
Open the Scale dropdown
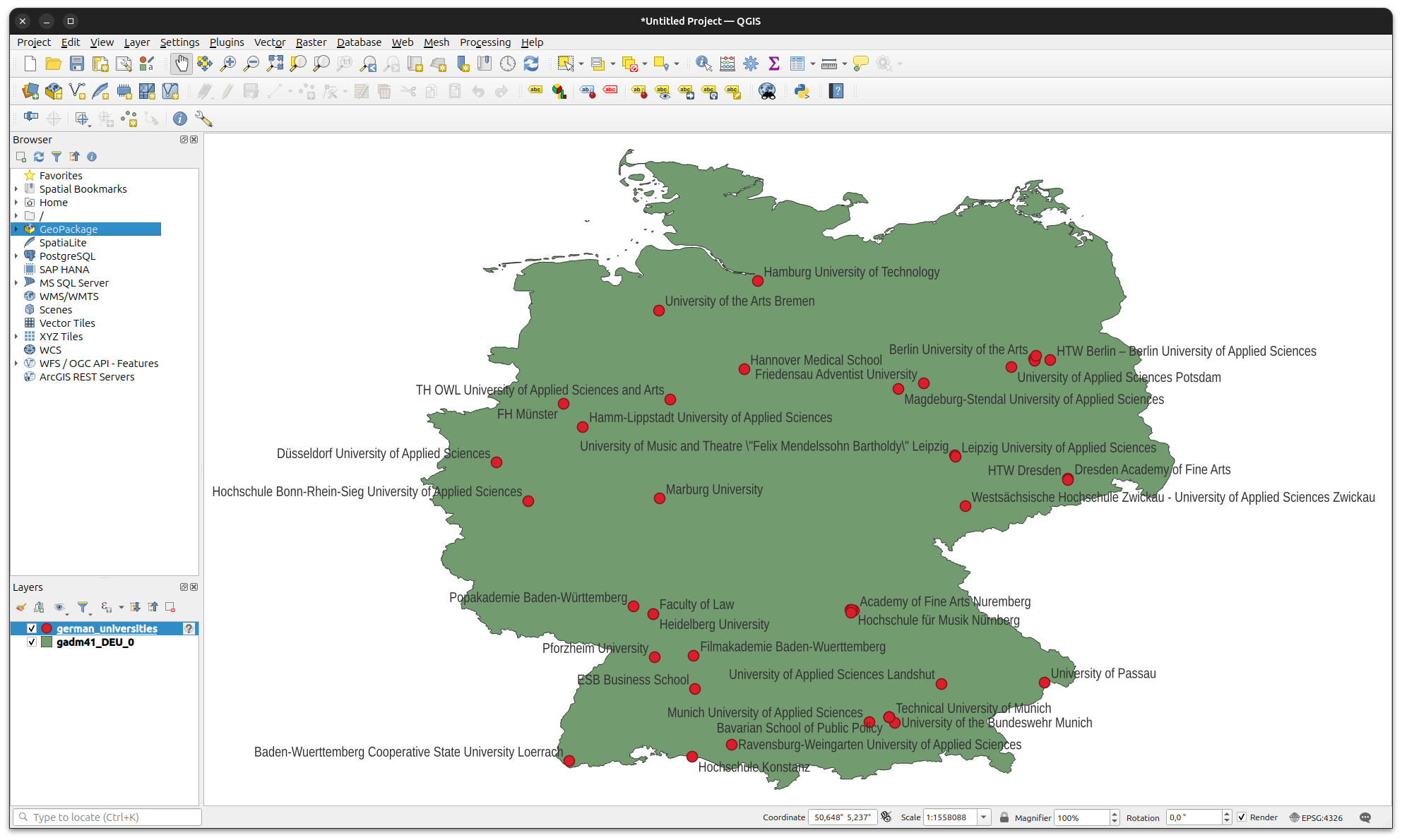[983, 817]
